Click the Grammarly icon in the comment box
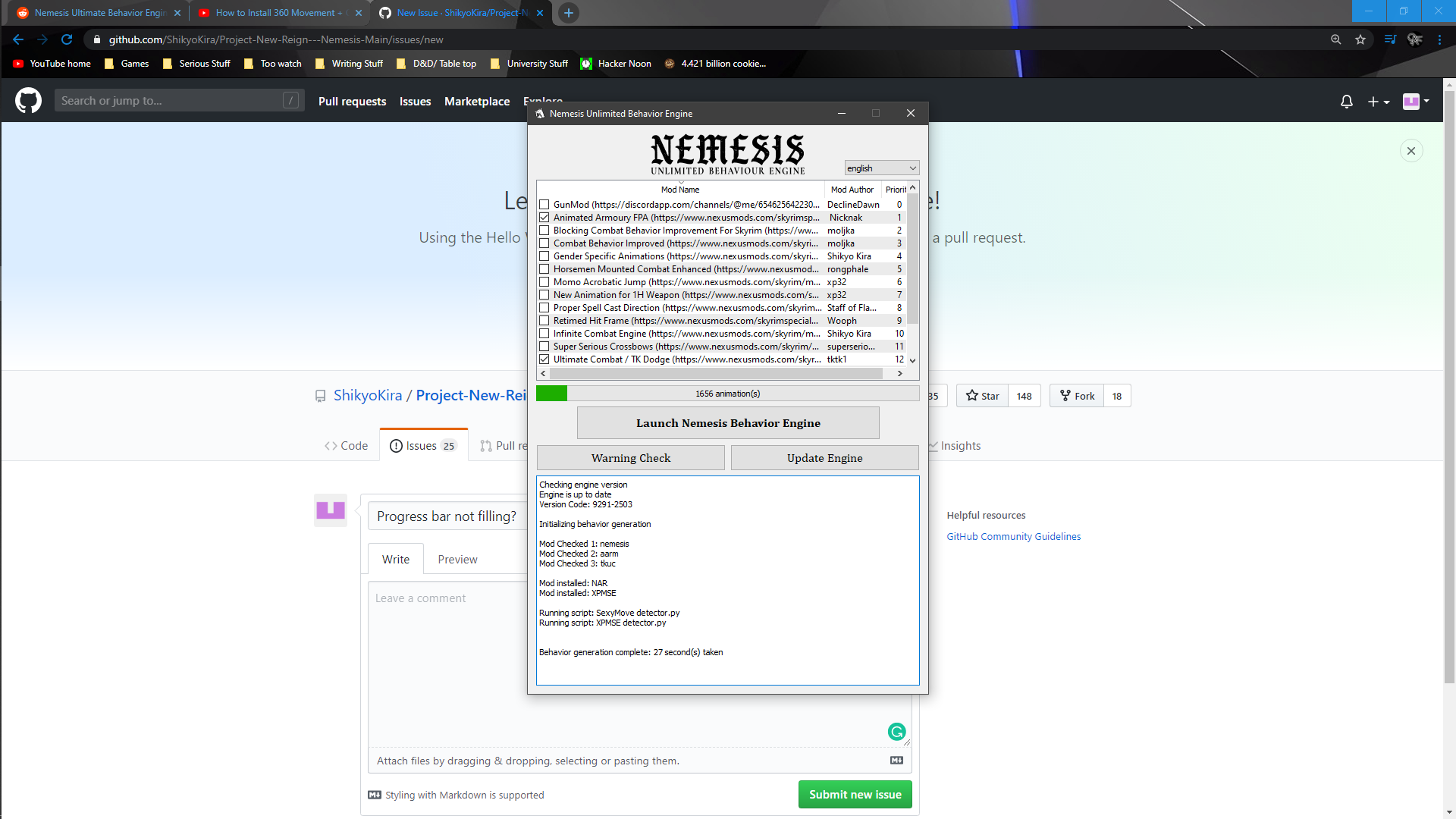Image resolution: width=1456 pixels, height=819 pixels. (x=897, y=732)
